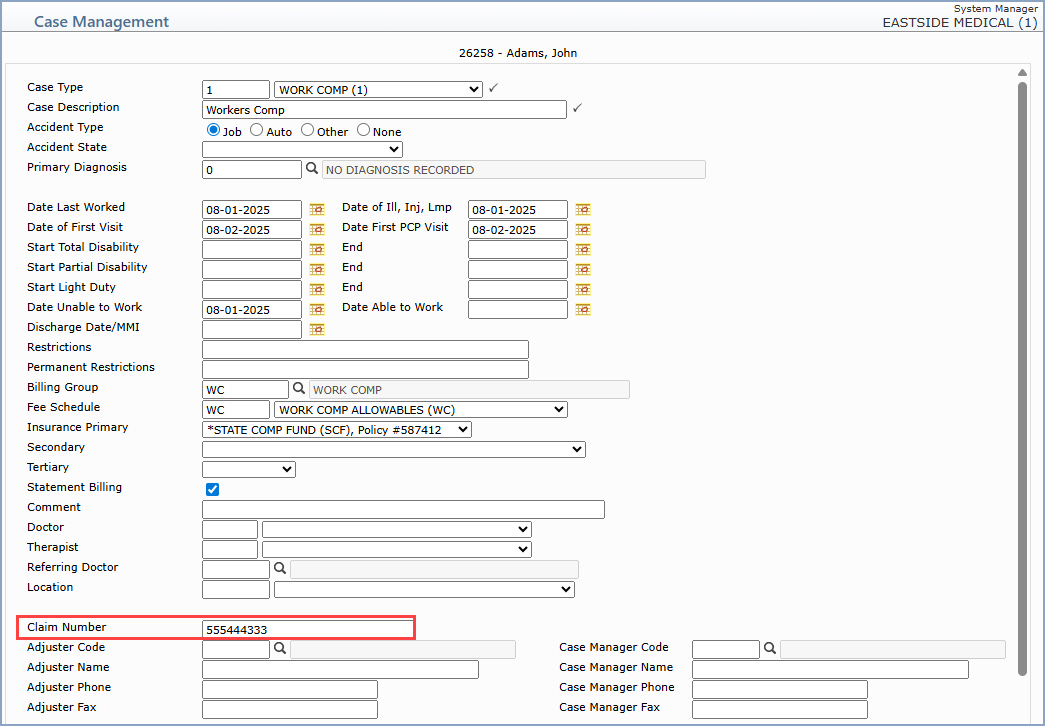1045x726 pixels.
Task: Open the Accident State dropdown
Action: point(302,149)
